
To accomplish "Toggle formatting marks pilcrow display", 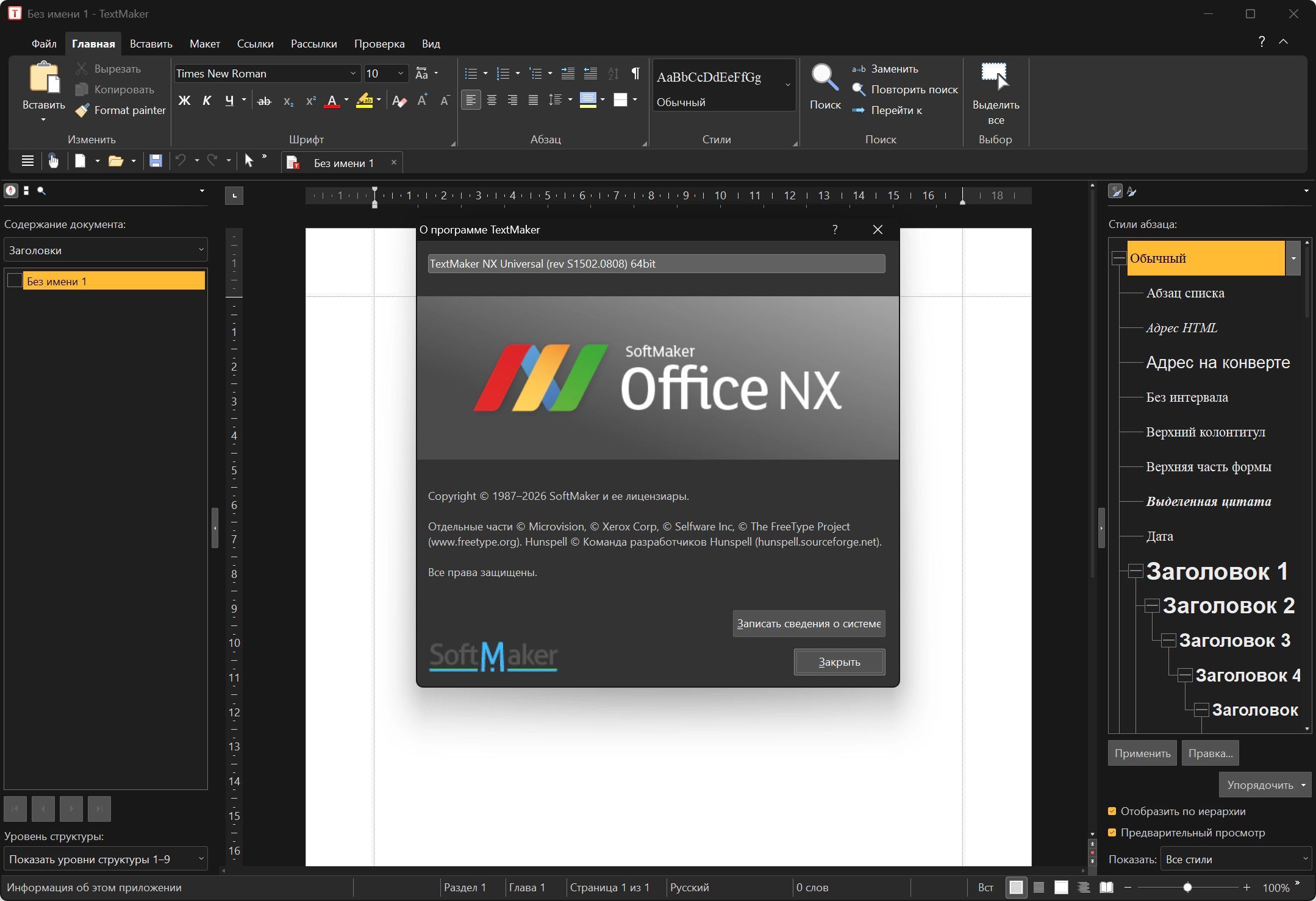I will tap(635, 74).
